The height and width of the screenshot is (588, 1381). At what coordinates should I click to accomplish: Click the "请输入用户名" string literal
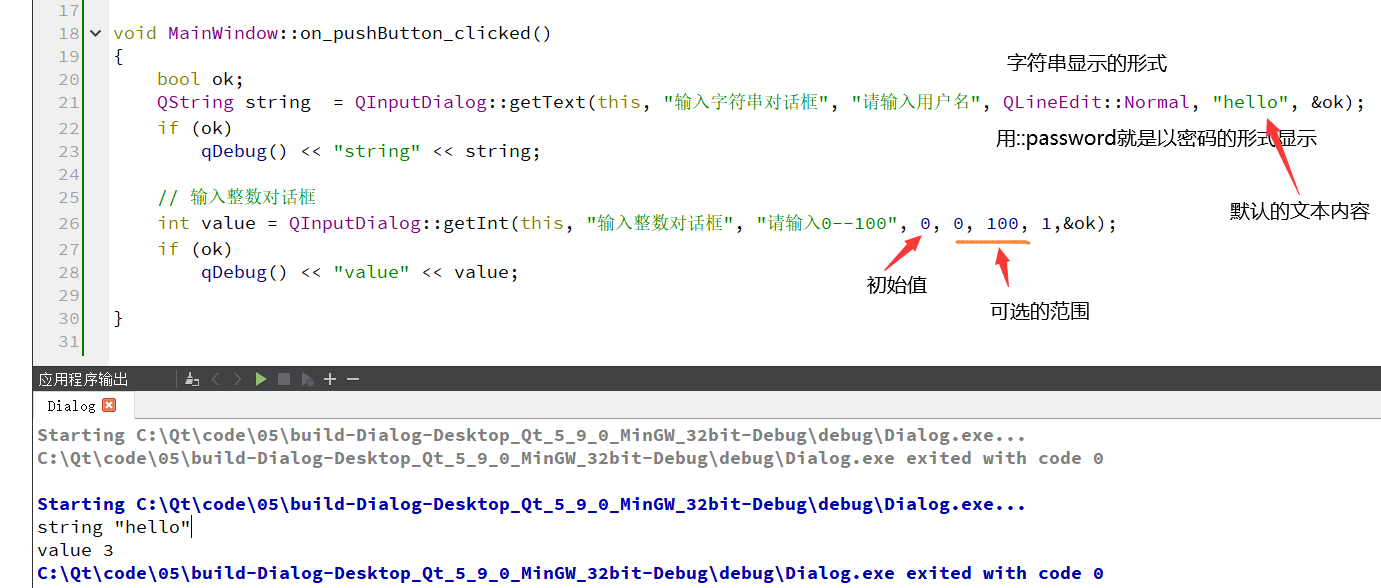tap(914, 102)
